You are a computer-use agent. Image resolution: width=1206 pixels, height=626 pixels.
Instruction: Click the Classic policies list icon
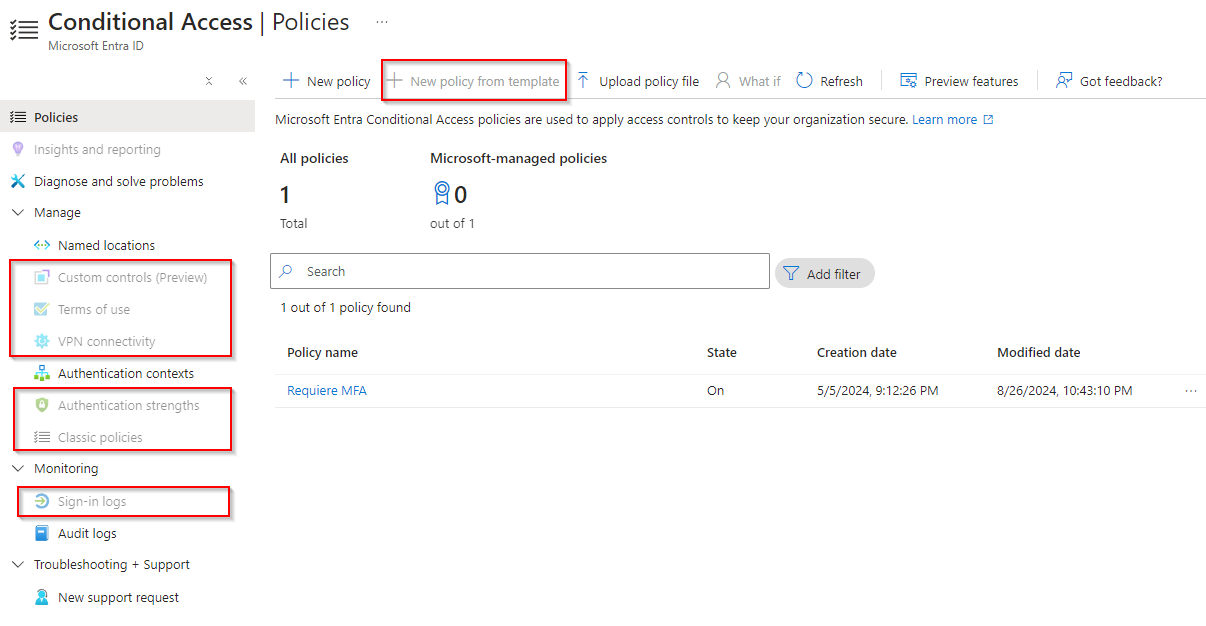point(42,437)
